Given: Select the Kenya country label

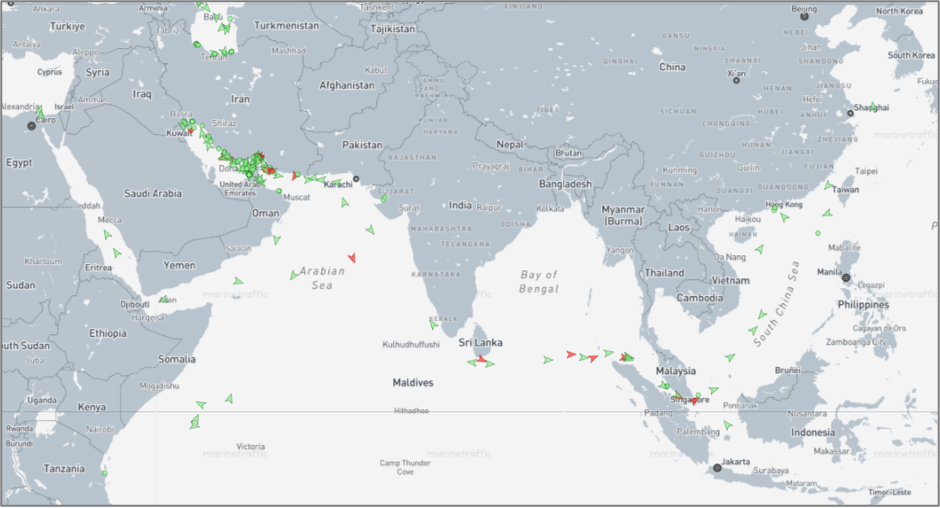Looking at the screenshot, I should click(x=92, y=407).
